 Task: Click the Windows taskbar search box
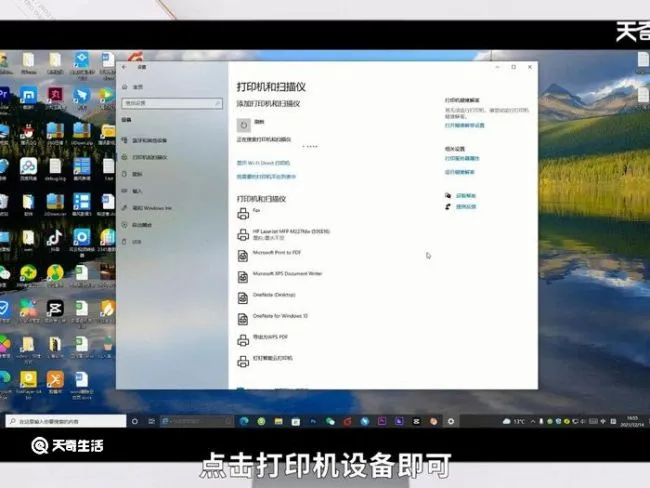click(66, 421)
